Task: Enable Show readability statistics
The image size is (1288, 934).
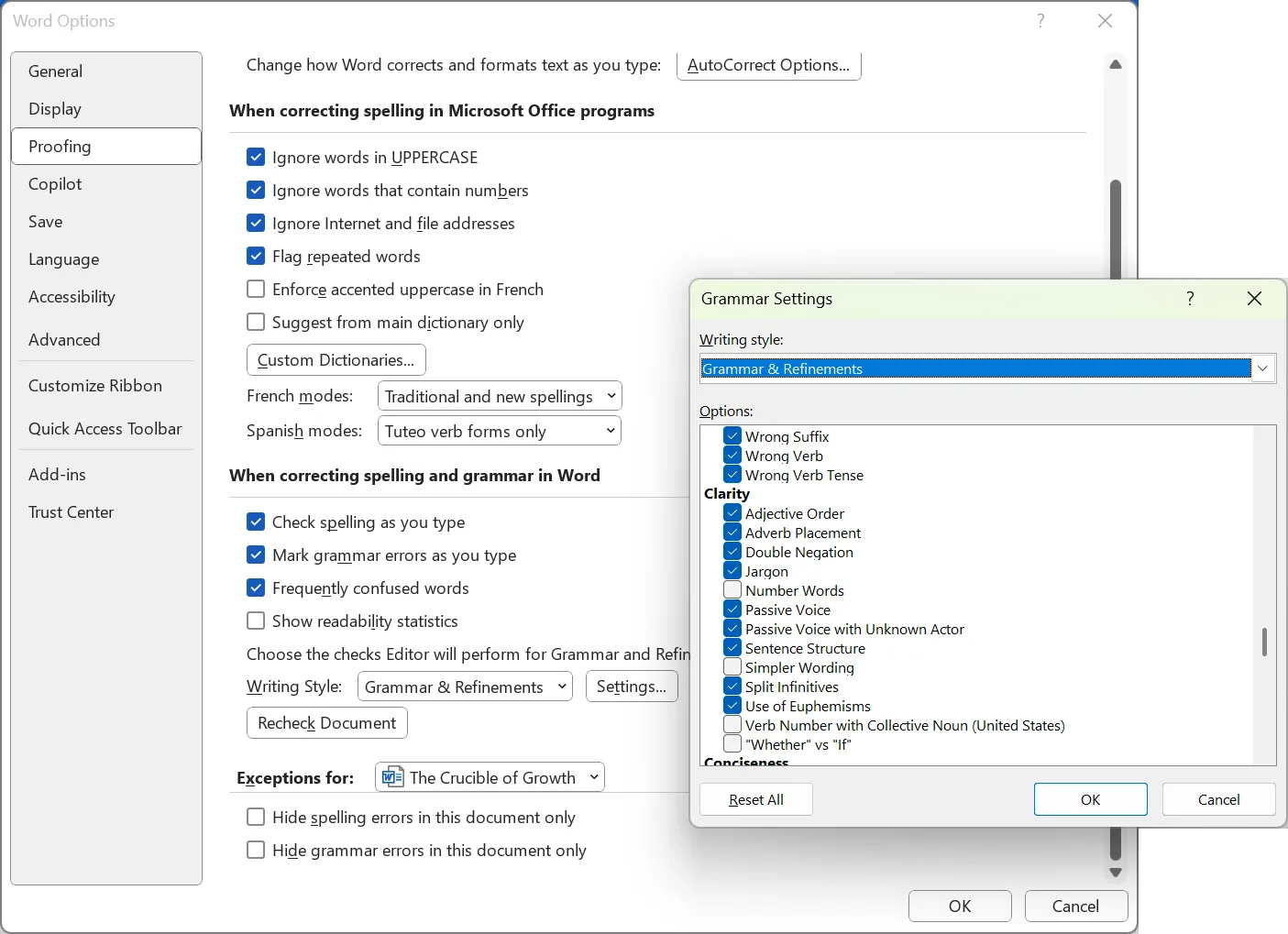Action: [x=256, y=621]
